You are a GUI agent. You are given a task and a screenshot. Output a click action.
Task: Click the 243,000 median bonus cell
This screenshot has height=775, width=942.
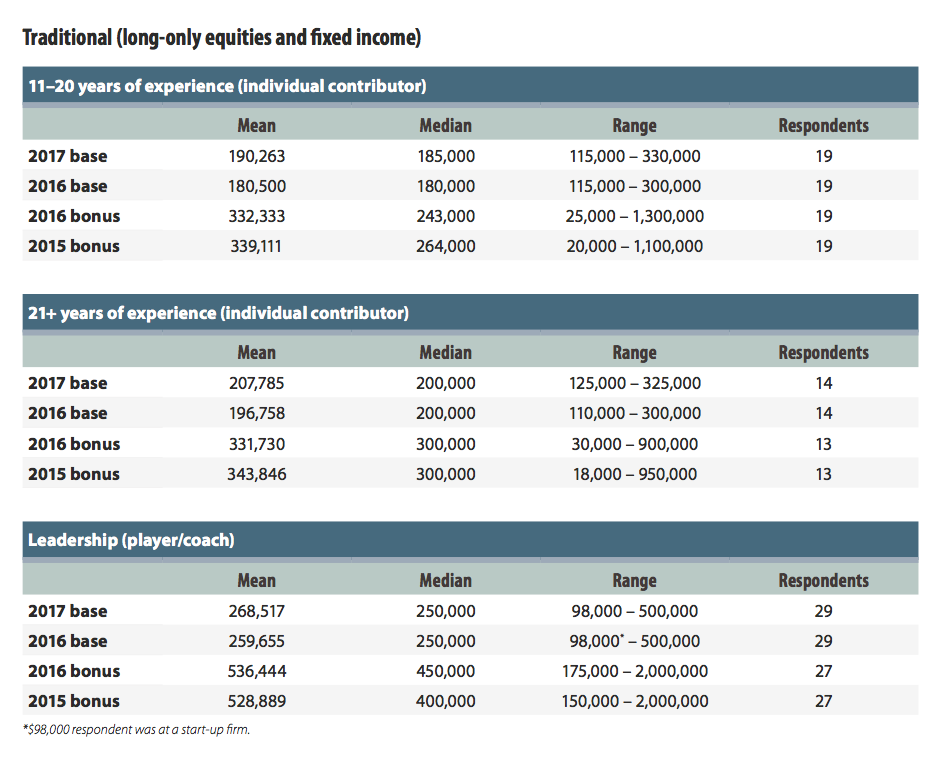[x=446, y=216]
